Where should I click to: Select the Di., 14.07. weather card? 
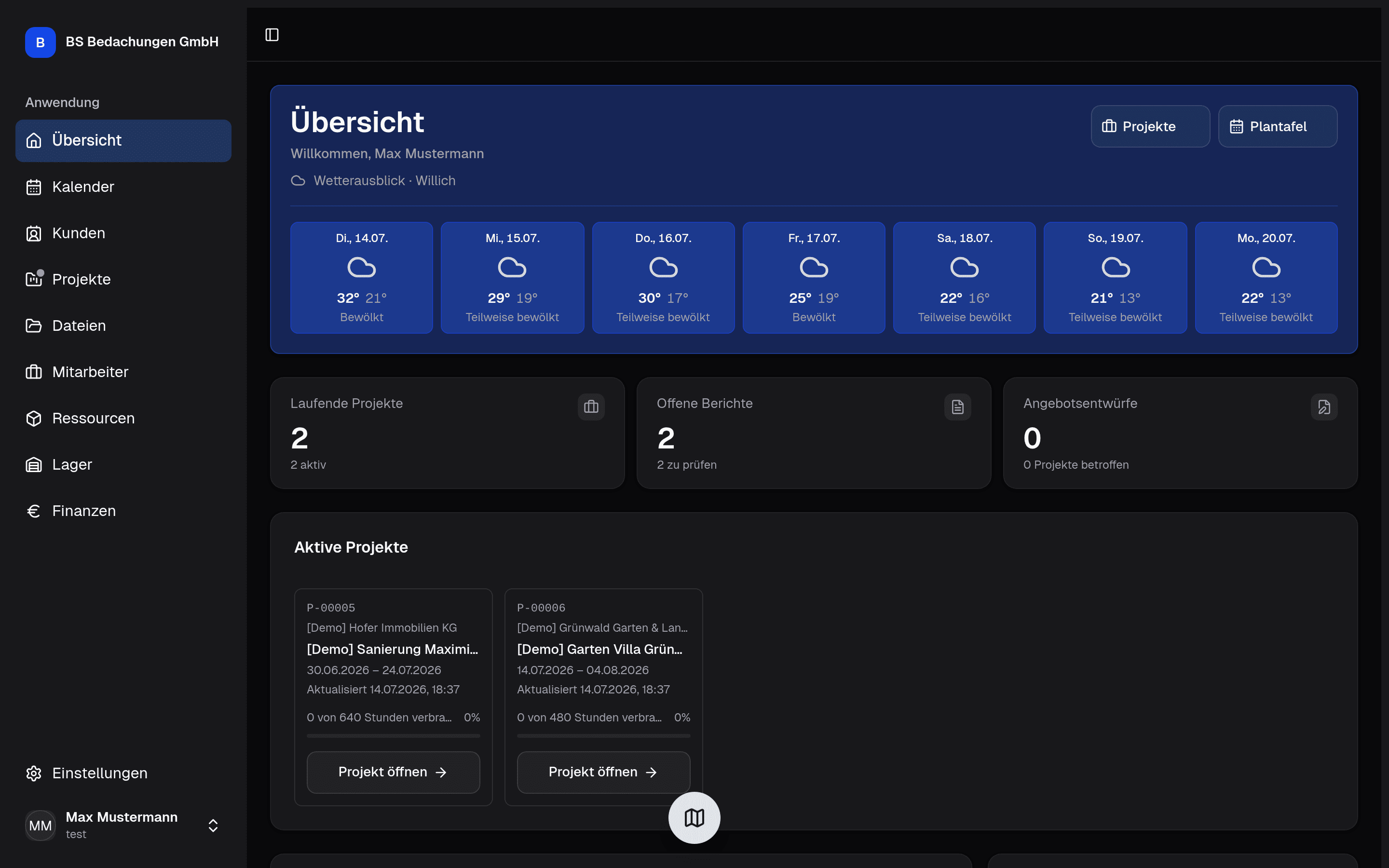tap(362, 278)
